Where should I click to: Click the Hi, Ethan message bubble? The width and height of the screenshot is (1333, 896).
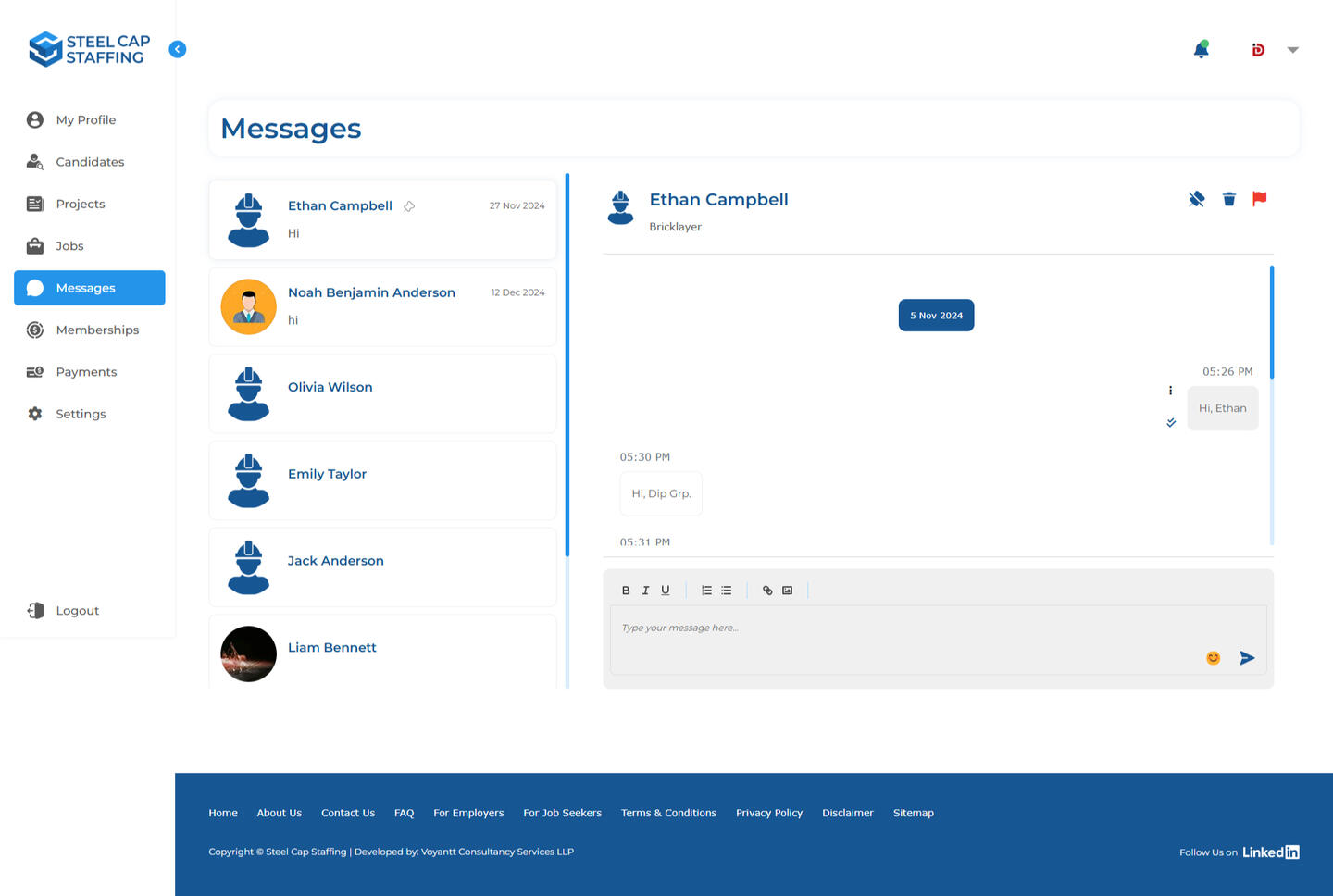click(1222, 408)
